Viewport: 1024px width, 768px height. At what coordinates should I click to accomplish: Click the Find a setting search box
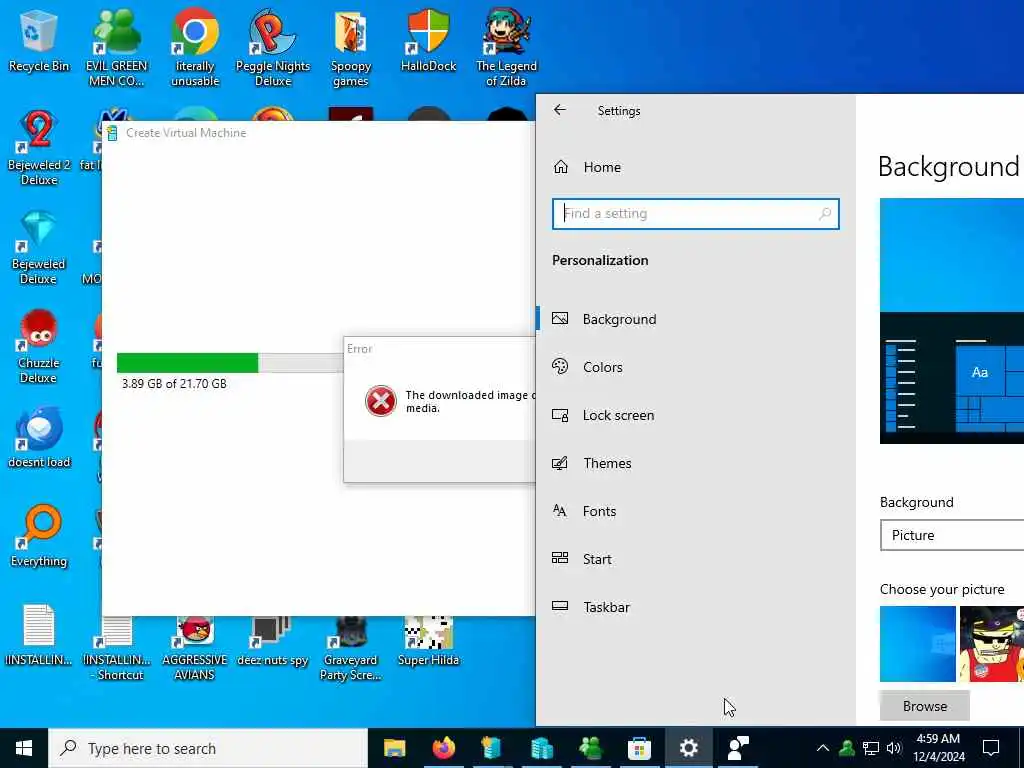(x=696, y=214)
